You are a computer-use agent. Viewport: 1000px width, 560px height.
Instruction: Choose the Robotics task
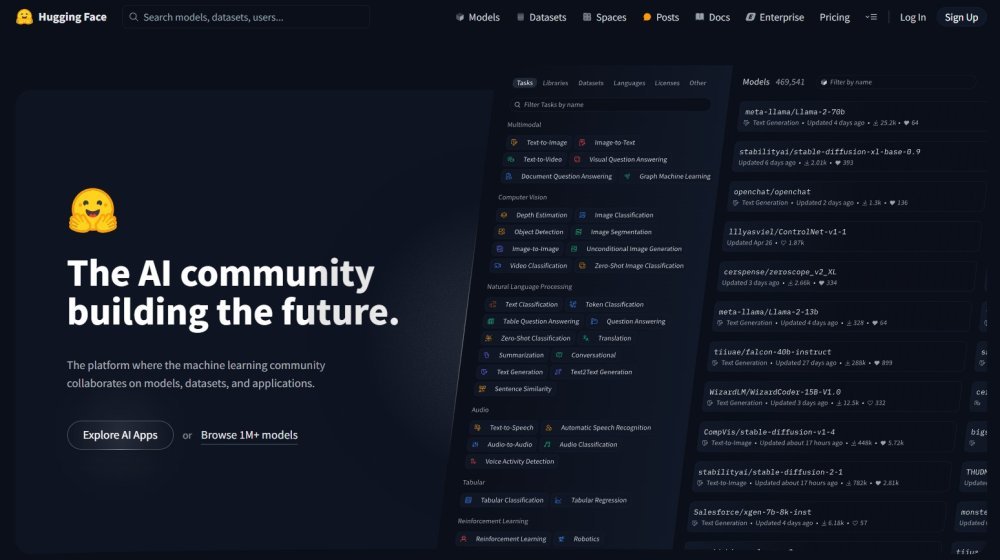point(578,540)
